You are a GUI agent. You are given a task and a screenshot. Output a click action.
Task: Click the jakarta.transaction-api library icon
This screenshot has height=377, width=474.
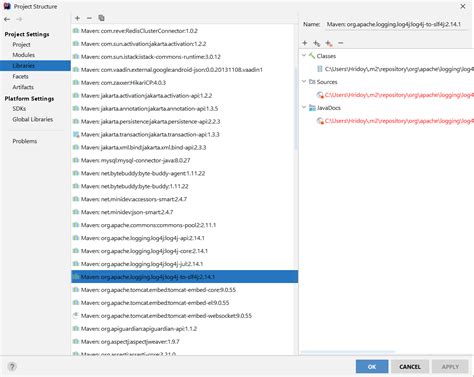76,134
